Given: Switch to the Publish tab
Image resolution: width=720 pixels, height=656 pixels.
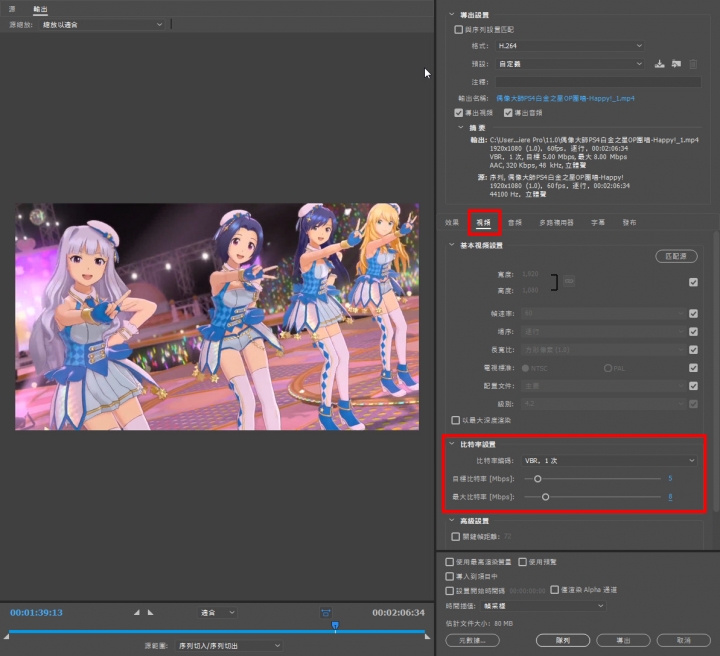Looking at the screenshot, I should click(x=630, y=223).
